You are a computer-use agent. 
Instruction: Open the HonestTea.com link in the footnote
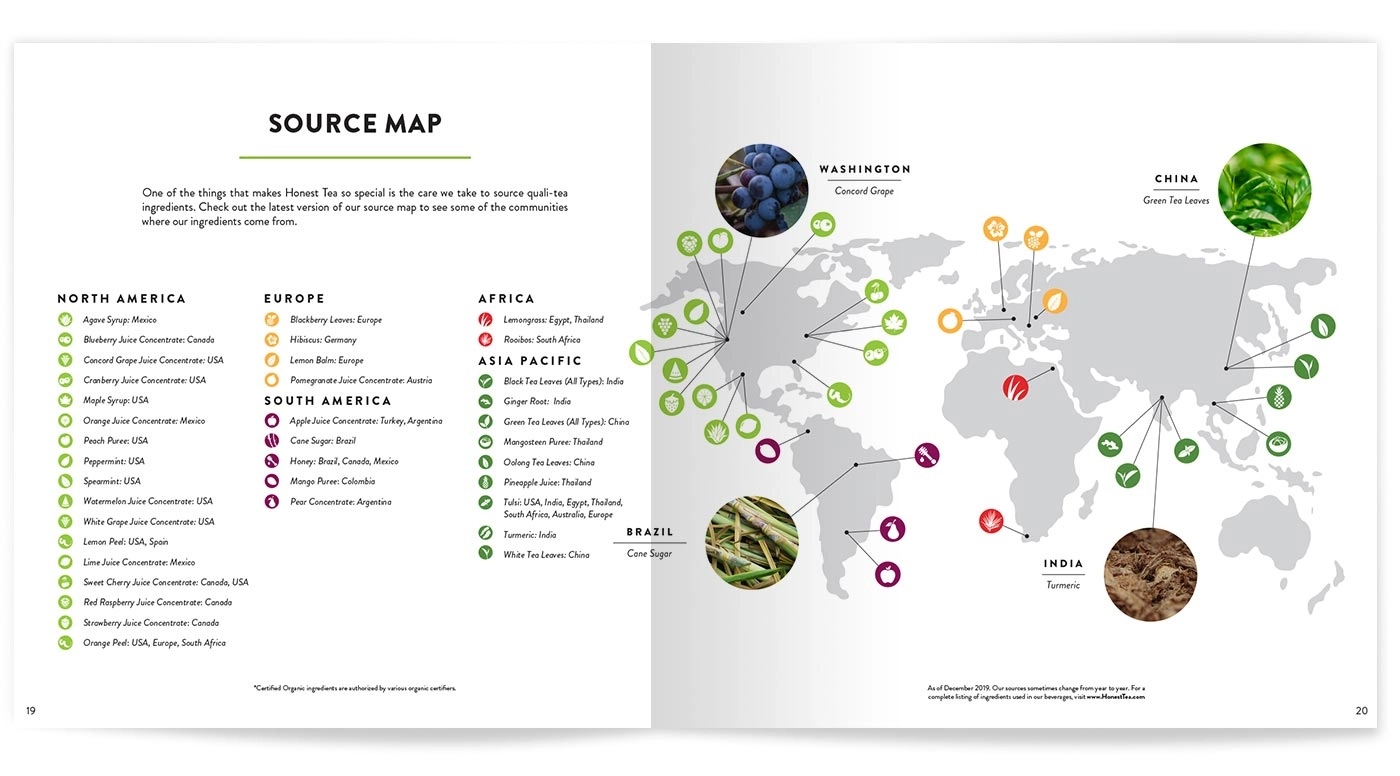point(1117,696)
